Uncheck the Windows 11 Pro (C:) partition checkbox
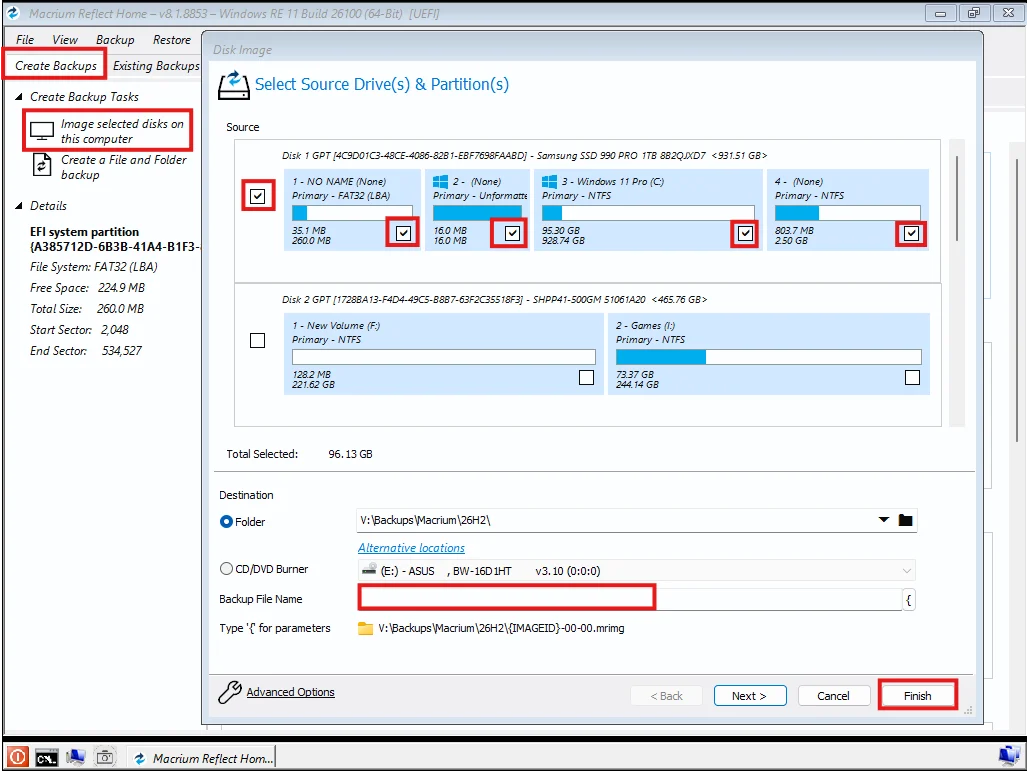The image size is (1027, 771). click(745, 233)
